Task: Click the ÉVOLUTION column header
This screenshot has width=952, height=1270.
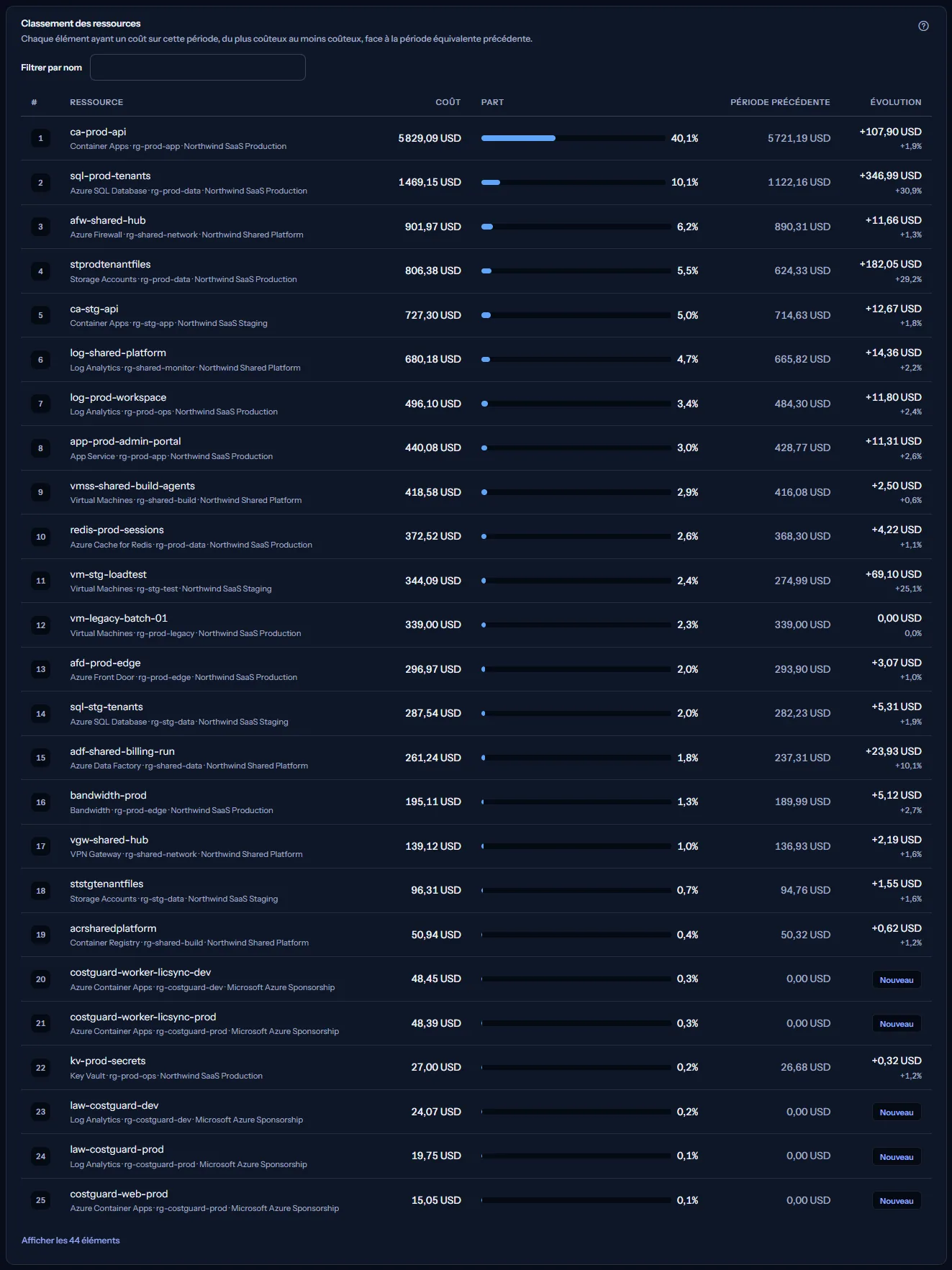Action: click(895, 102)
